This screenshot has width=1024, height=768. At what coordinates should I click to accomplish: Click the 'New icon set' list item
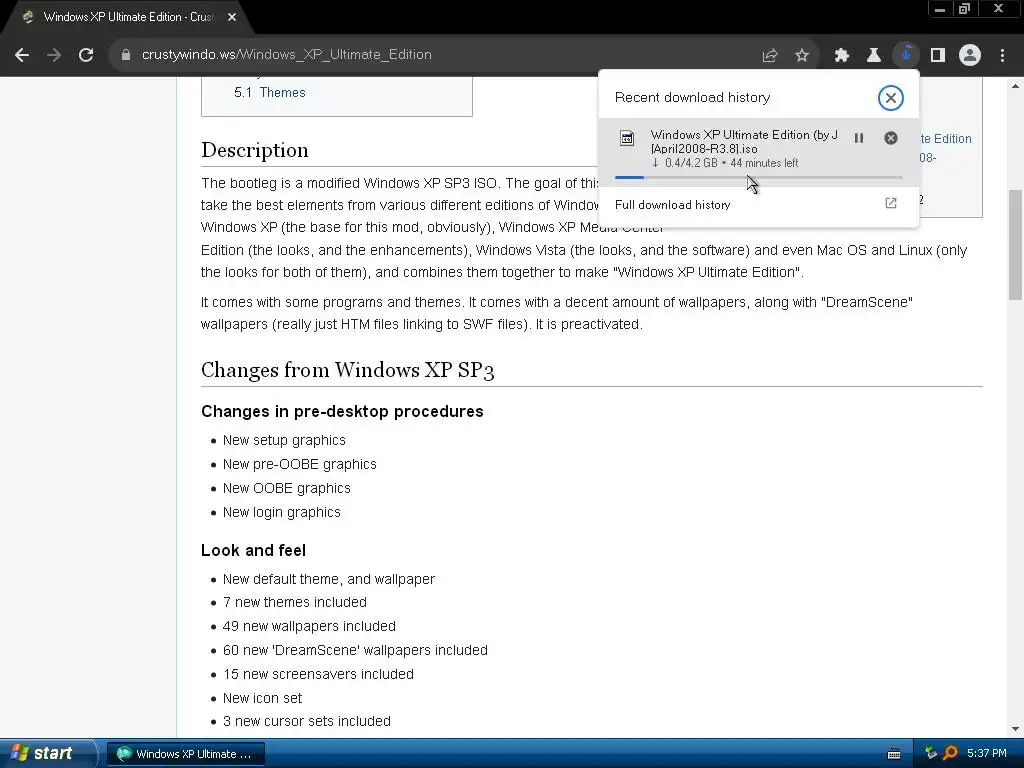click(263, 698)
